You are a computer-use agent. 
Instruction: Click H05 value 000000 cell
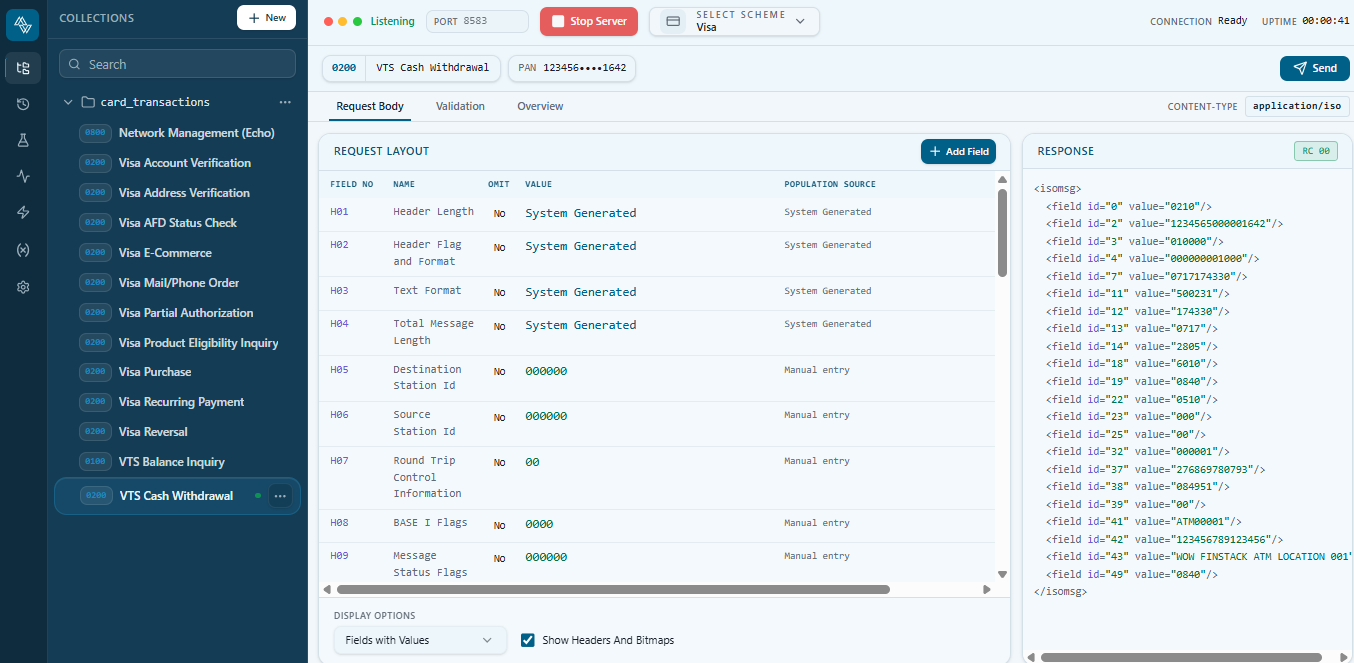pos(546,371)
